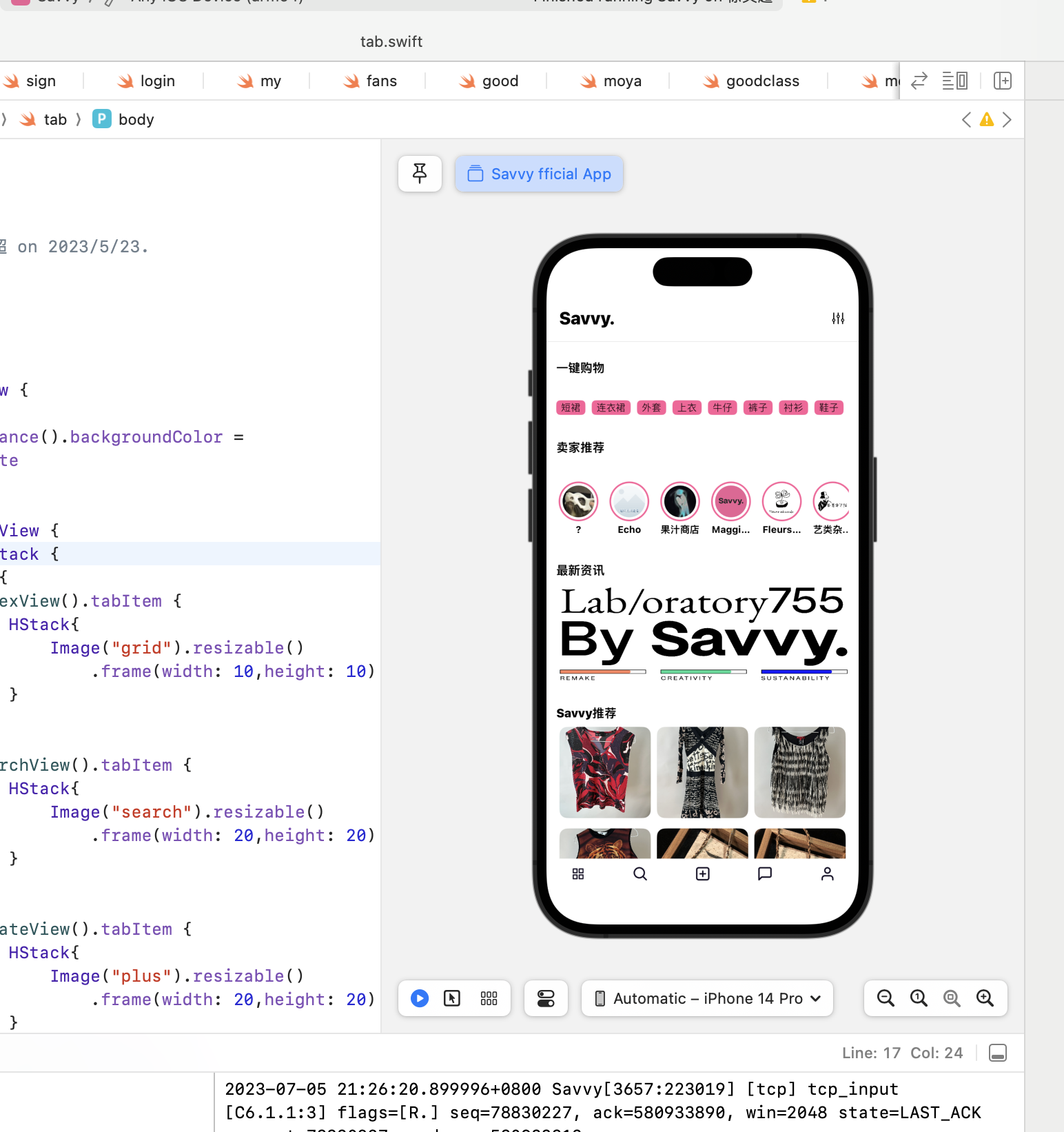Click the tab breadcrumb in jump bar
The width and height of the screenshot is (1064, 1132).
[45, 120]
